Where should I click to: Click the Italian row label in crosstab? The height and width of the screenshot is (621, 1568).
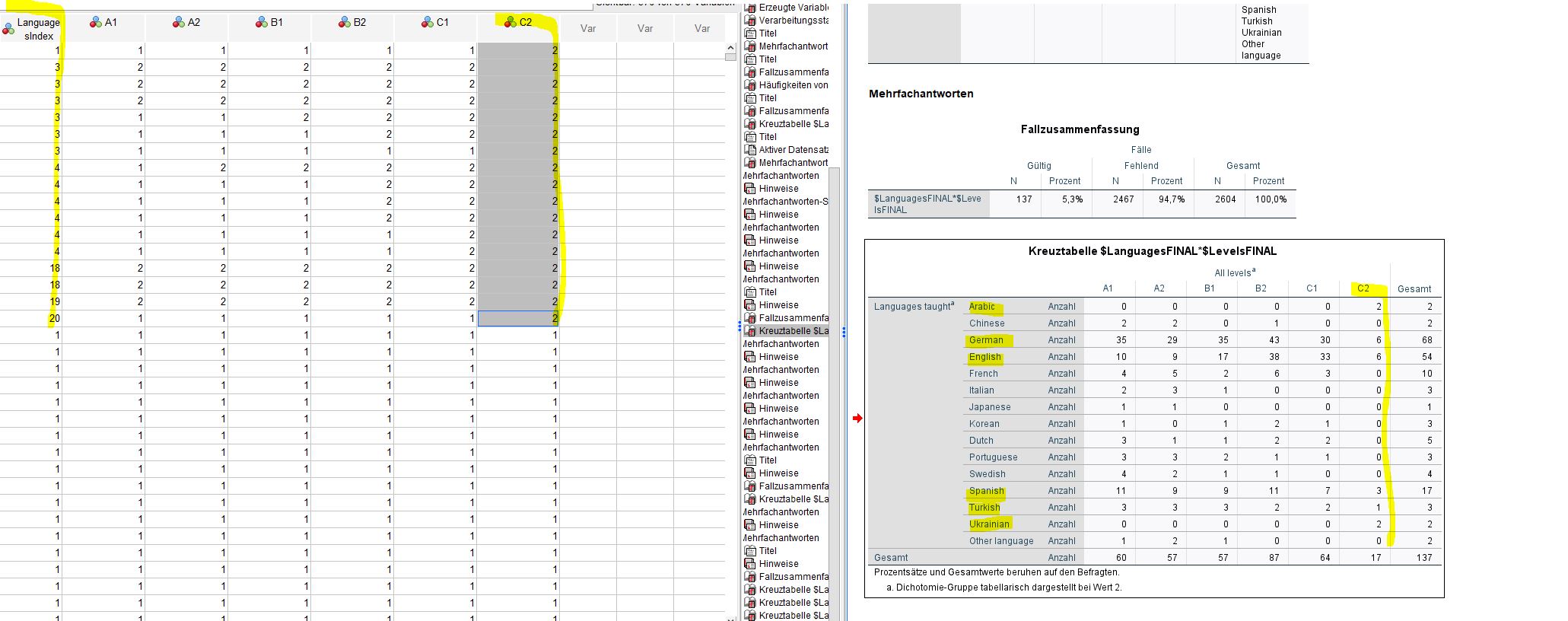point(981,390)
